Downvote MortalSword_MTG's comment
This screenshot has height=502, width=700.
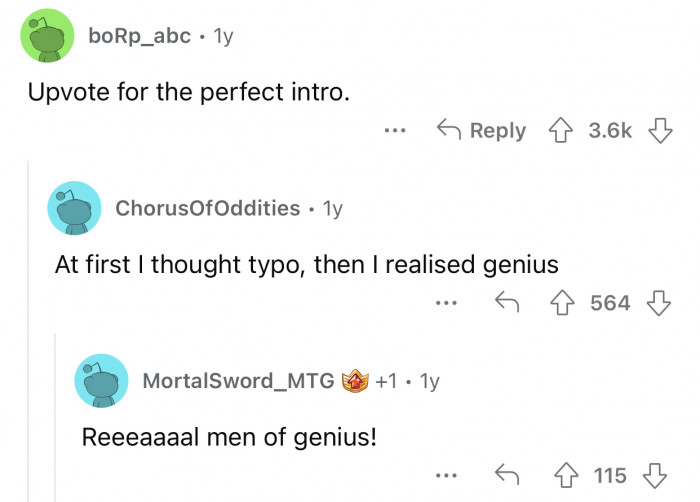click(x=657, y=474)
